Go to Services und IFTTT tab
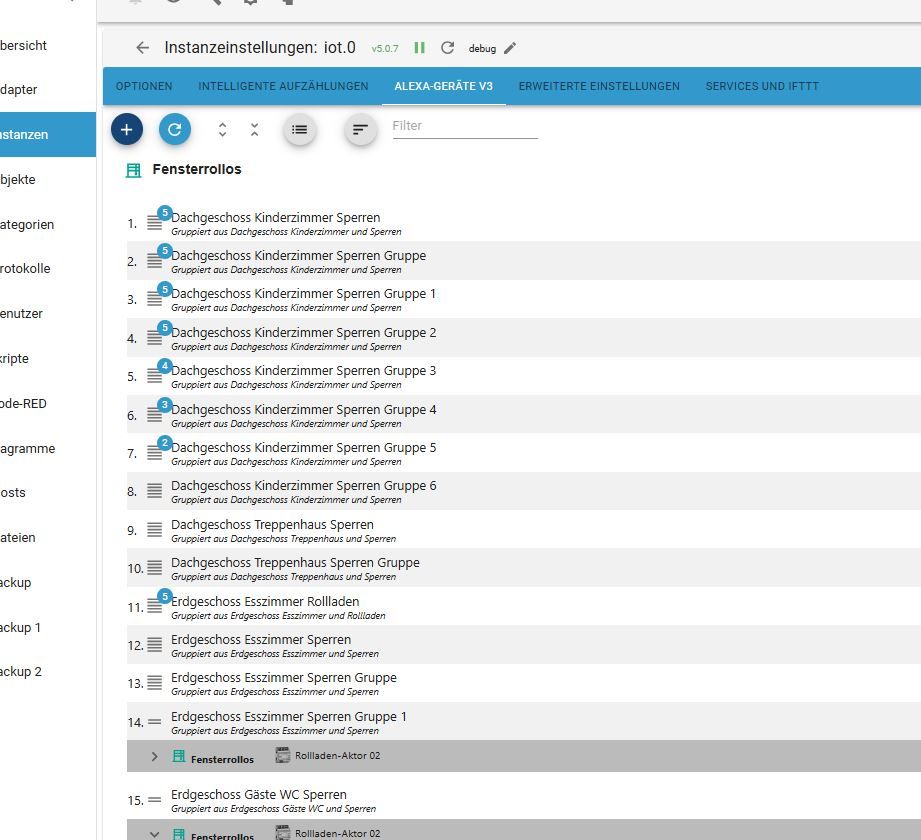Viewport: 921px width, 840px height. coord(762,86)
